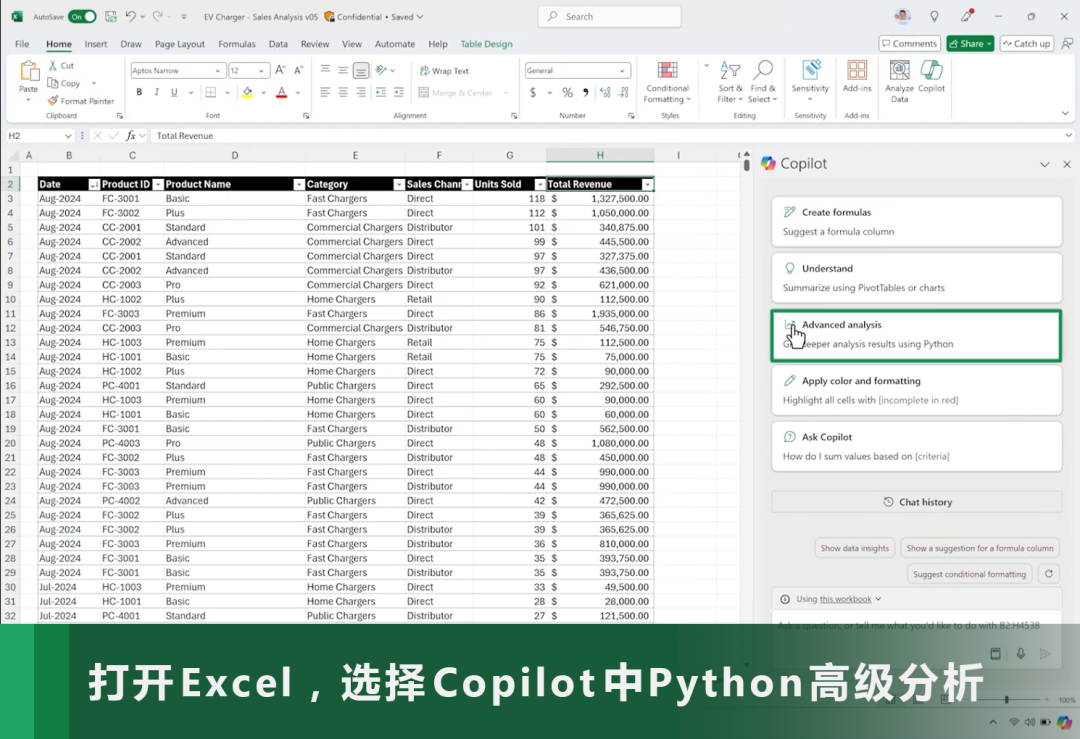Open the Category filter dropdown
This screenshot has height=739, width=1080.
[x=399, y=185]
